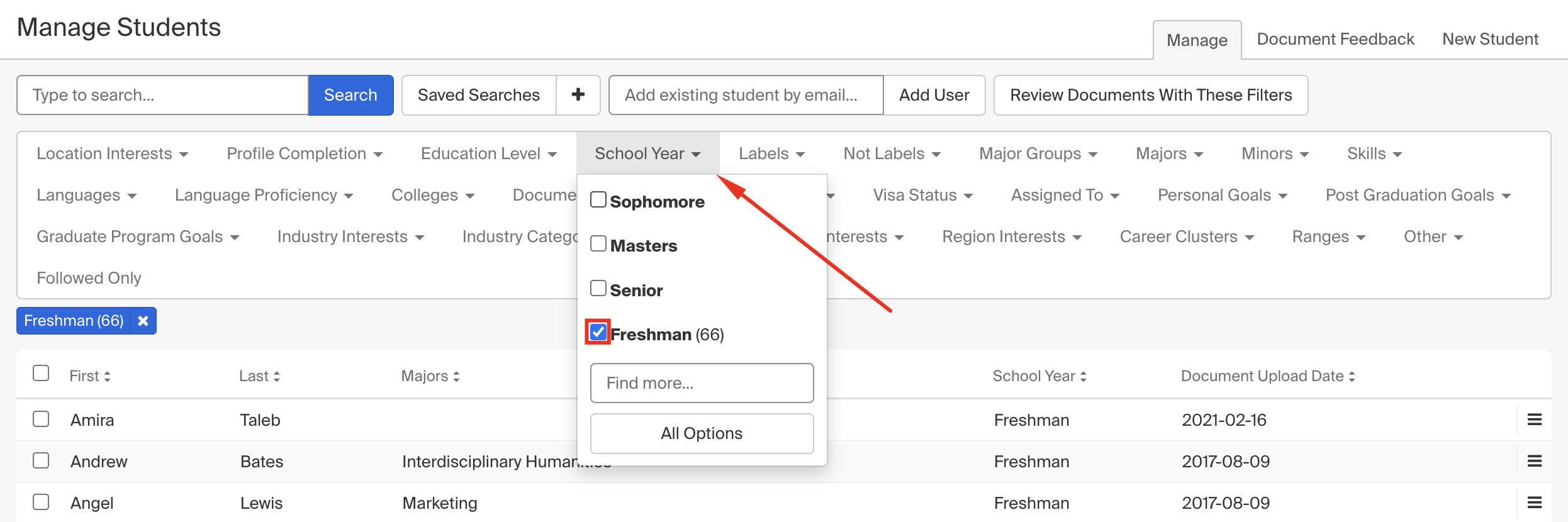Sort by First name column

tap(90, 376)
